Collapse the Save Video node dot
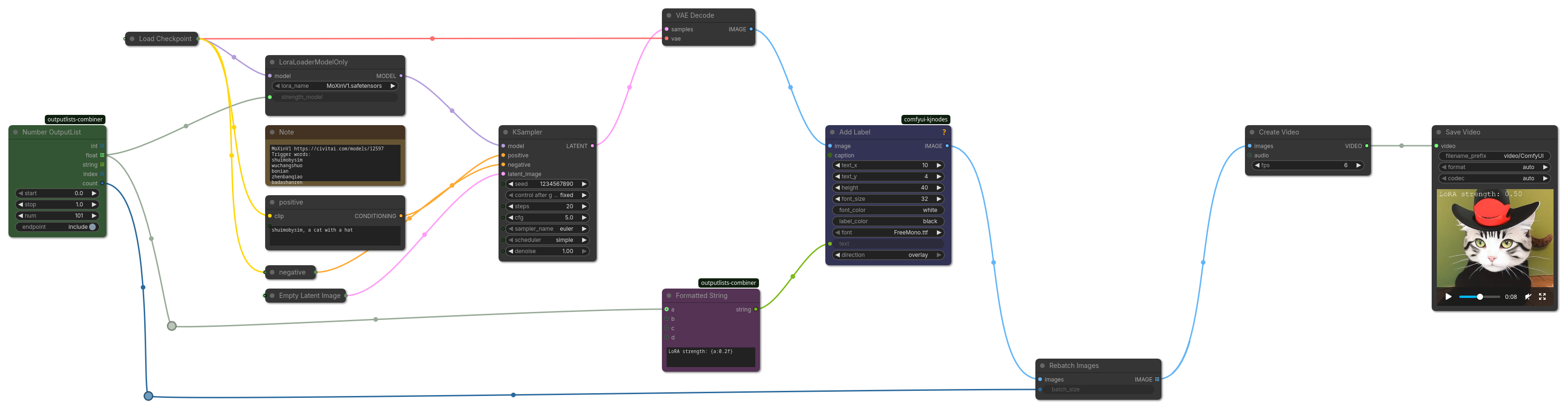 pyautogui.click(x=1439, y=132)
